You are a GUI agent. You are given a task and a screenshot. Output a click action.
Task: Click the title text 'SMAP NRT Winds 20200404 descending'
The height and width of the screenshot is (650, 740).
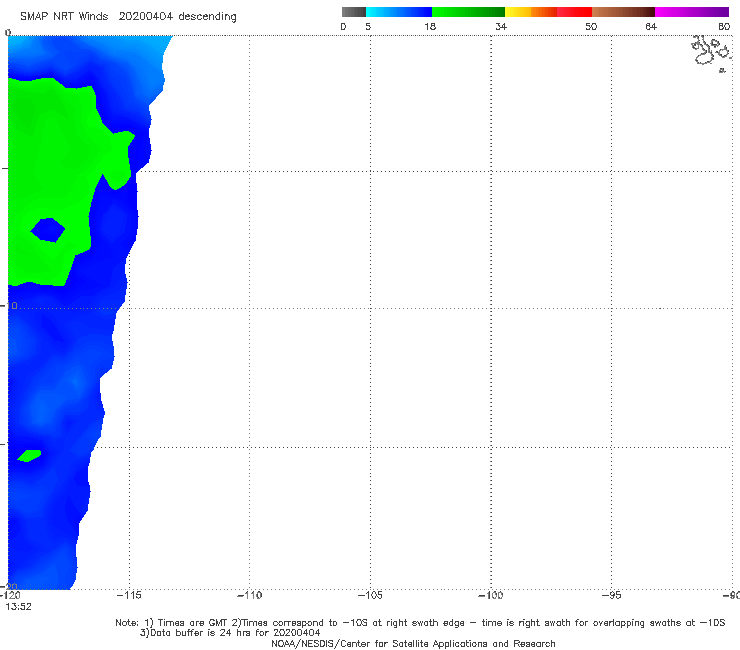[x=128, y=16]
